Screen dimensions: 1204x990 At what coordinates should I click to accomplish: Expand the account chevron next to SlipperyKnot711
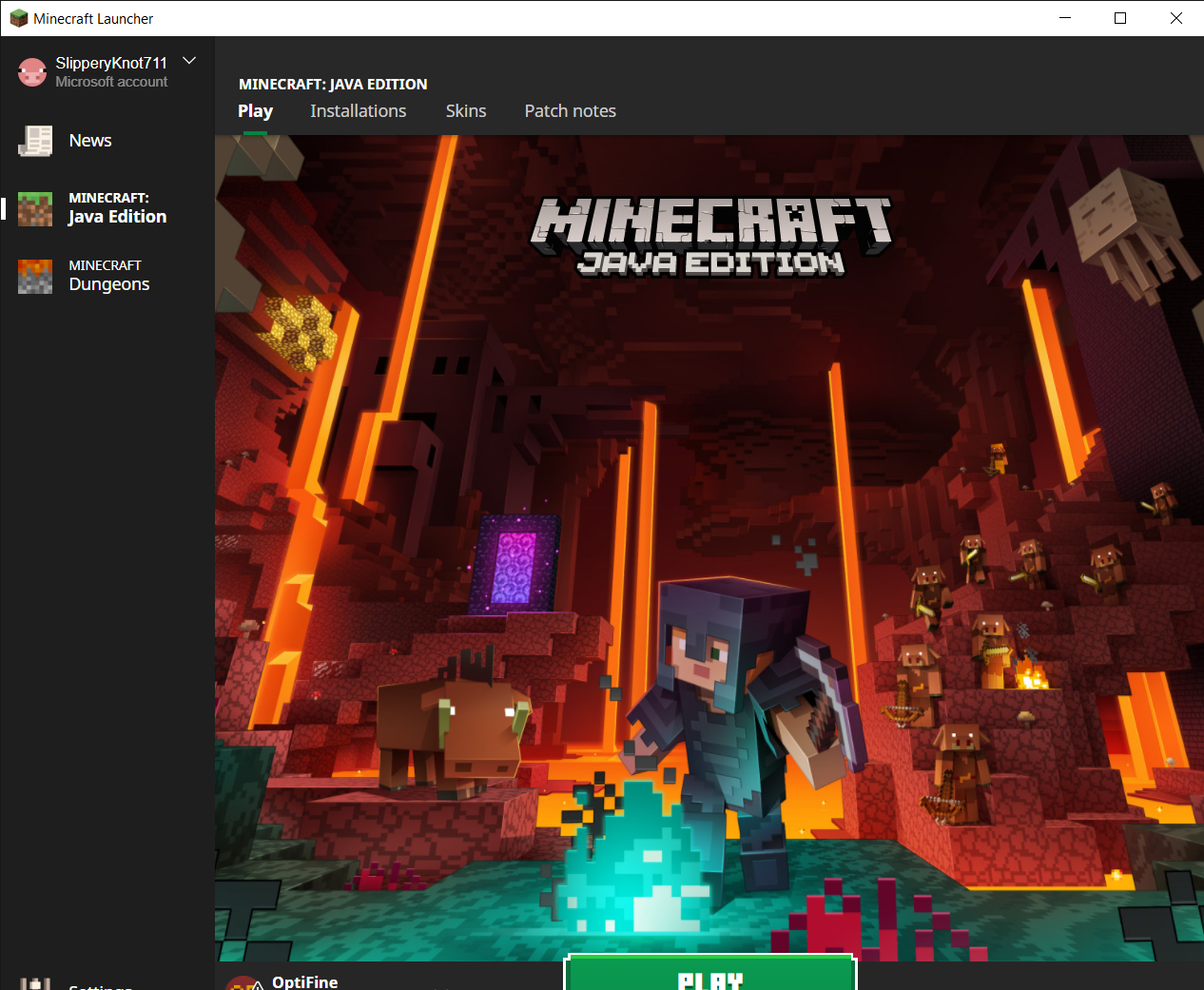point(189,61)
